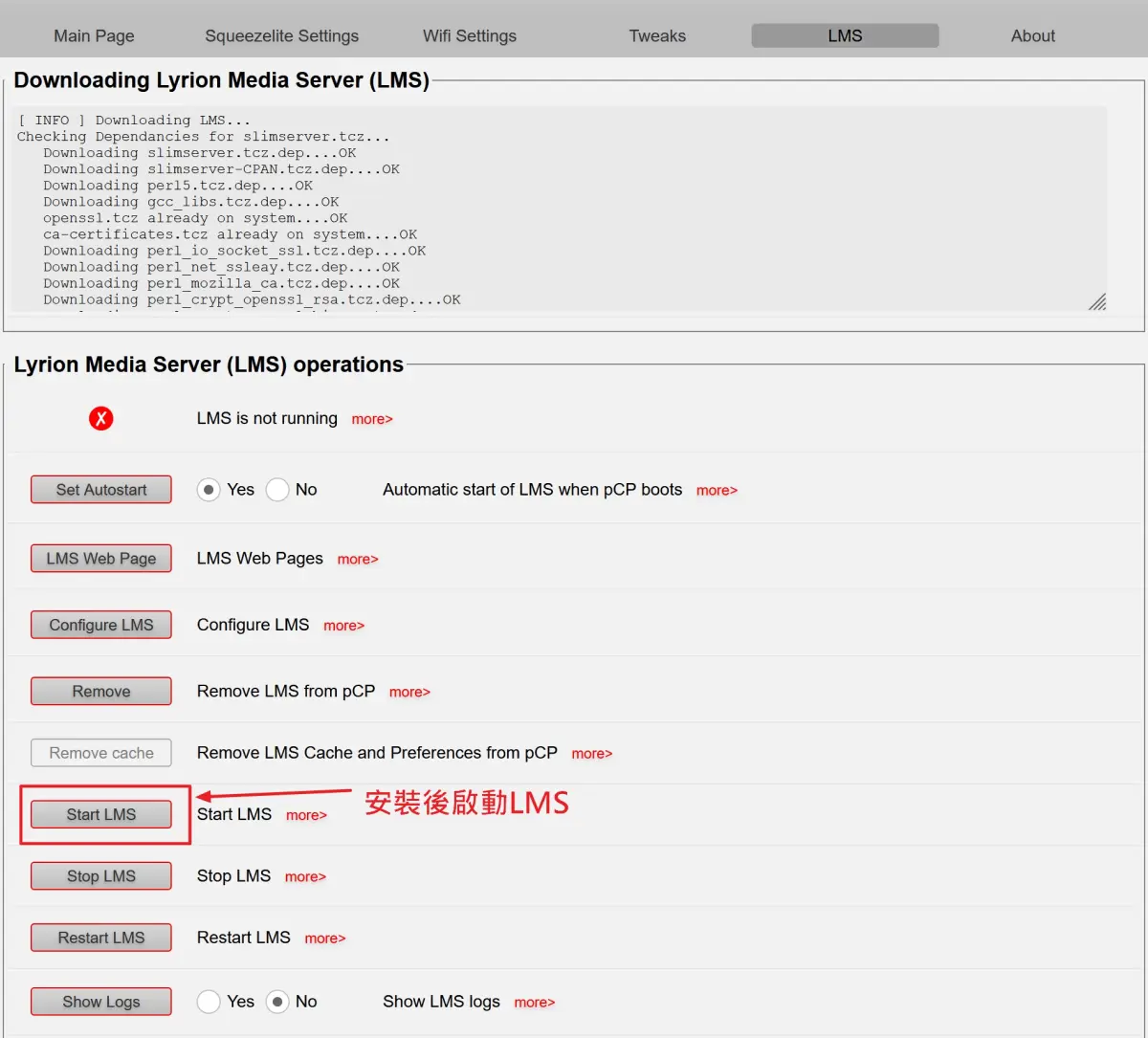Switch to Squeezelite Settings tab
This screenshot has height=1038, width=1148.
click(x=281, y=35)
